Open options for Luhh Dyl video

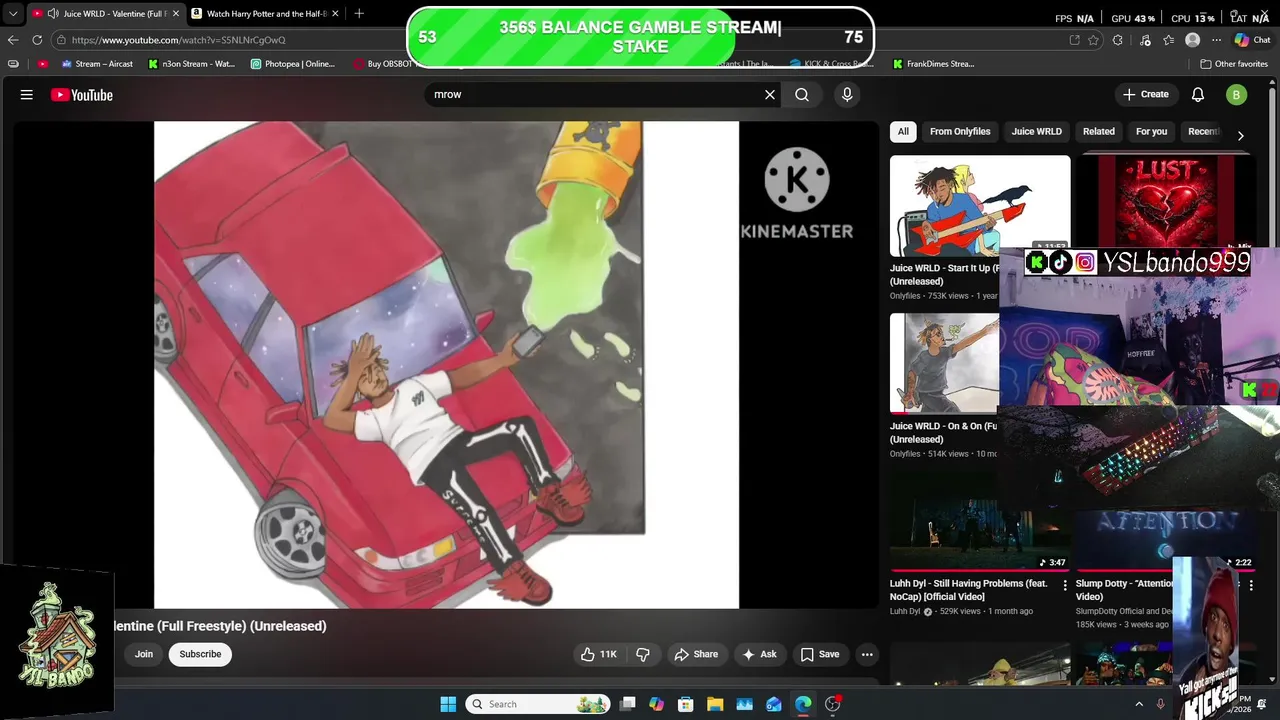coord(1064,585)
